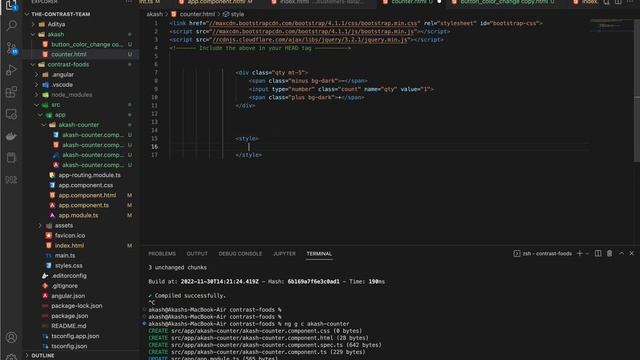
Task: Open the Accounts menu icon
Action: tap(11, 337)
